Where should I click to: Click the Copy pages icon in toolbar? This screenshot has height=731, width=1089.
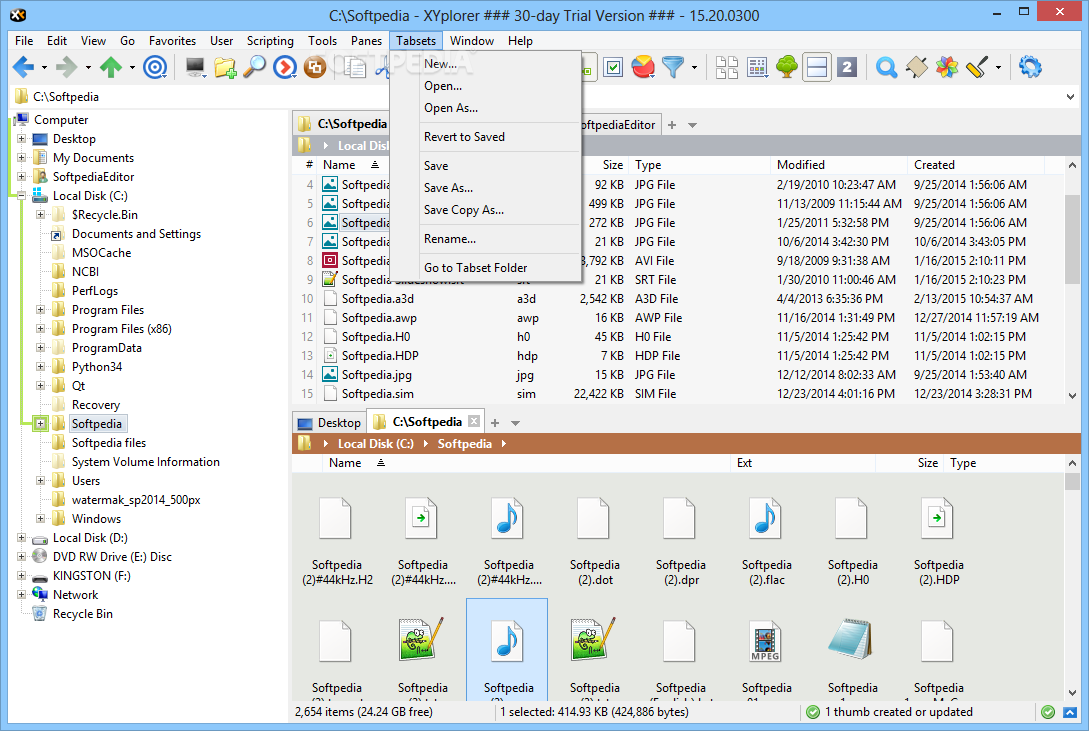click(355, 67)
